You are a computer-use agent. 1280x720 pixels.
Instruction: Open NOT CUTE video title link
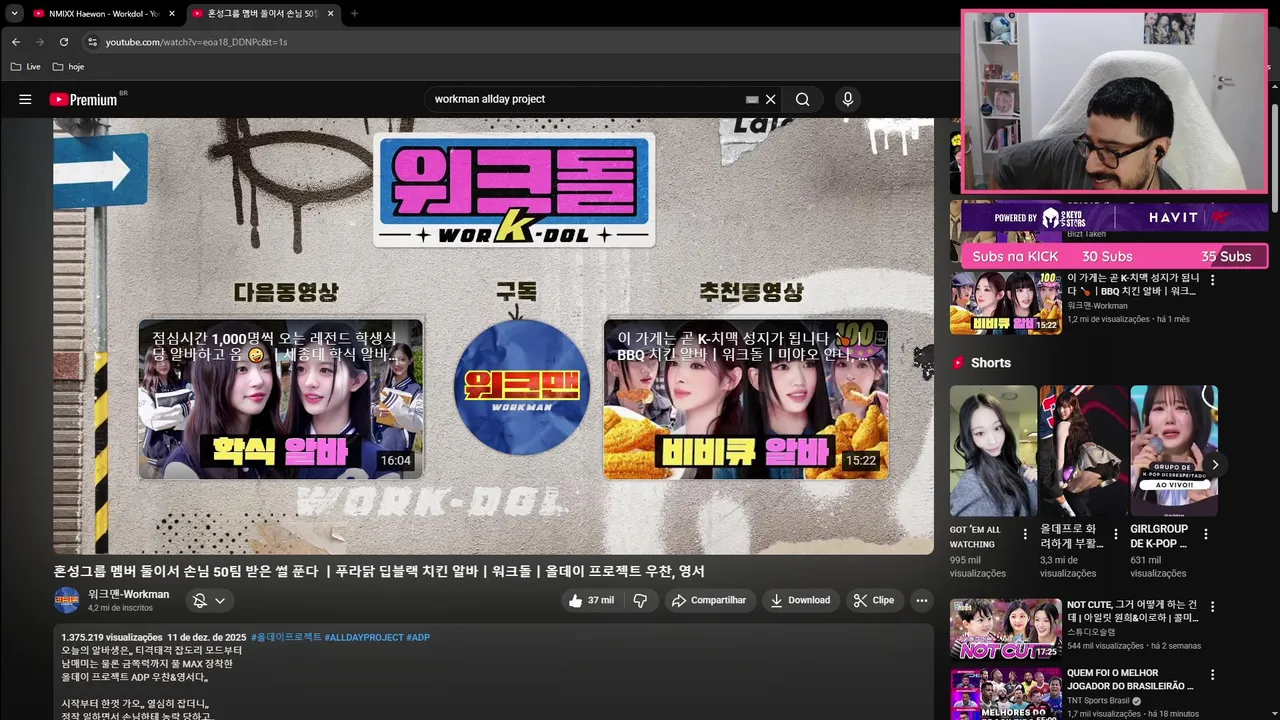coord(1132,611)
